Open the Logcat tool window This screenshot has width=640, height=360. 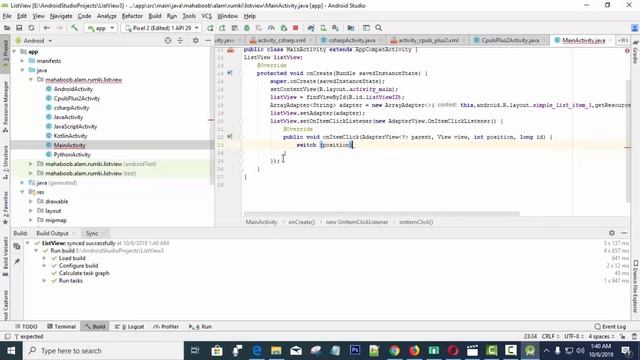(x=130, y=327)
